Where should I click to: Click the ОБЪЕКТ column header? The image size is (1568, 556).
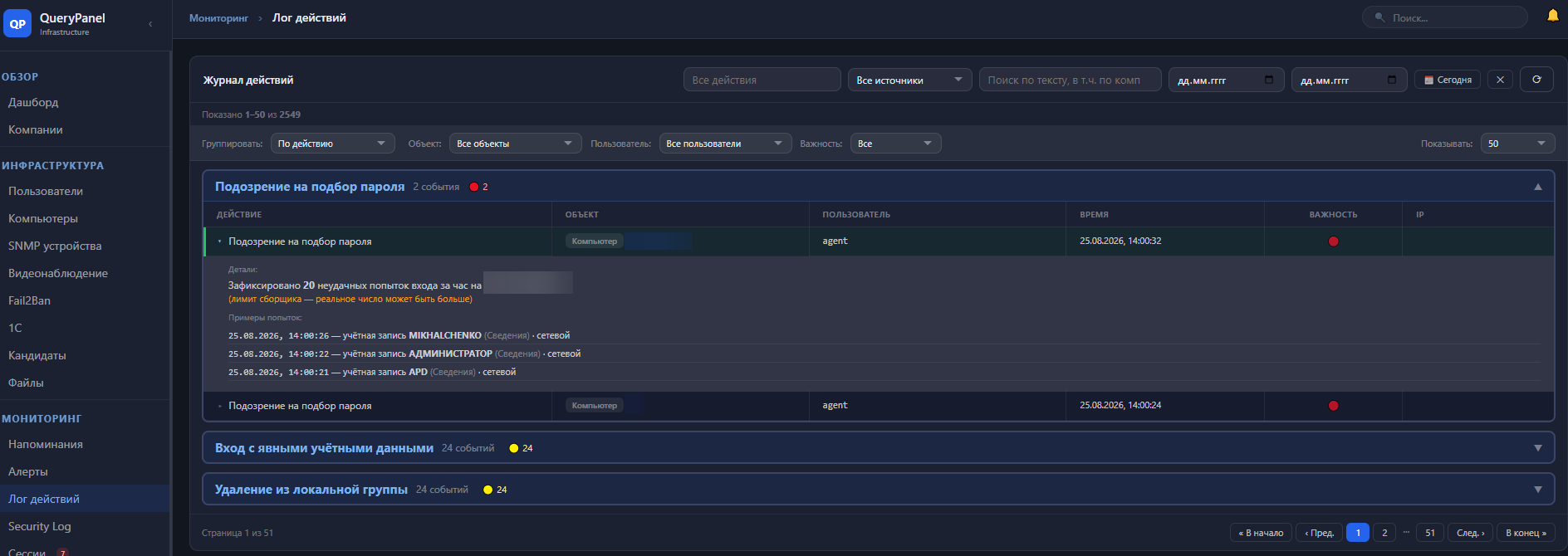582,215
